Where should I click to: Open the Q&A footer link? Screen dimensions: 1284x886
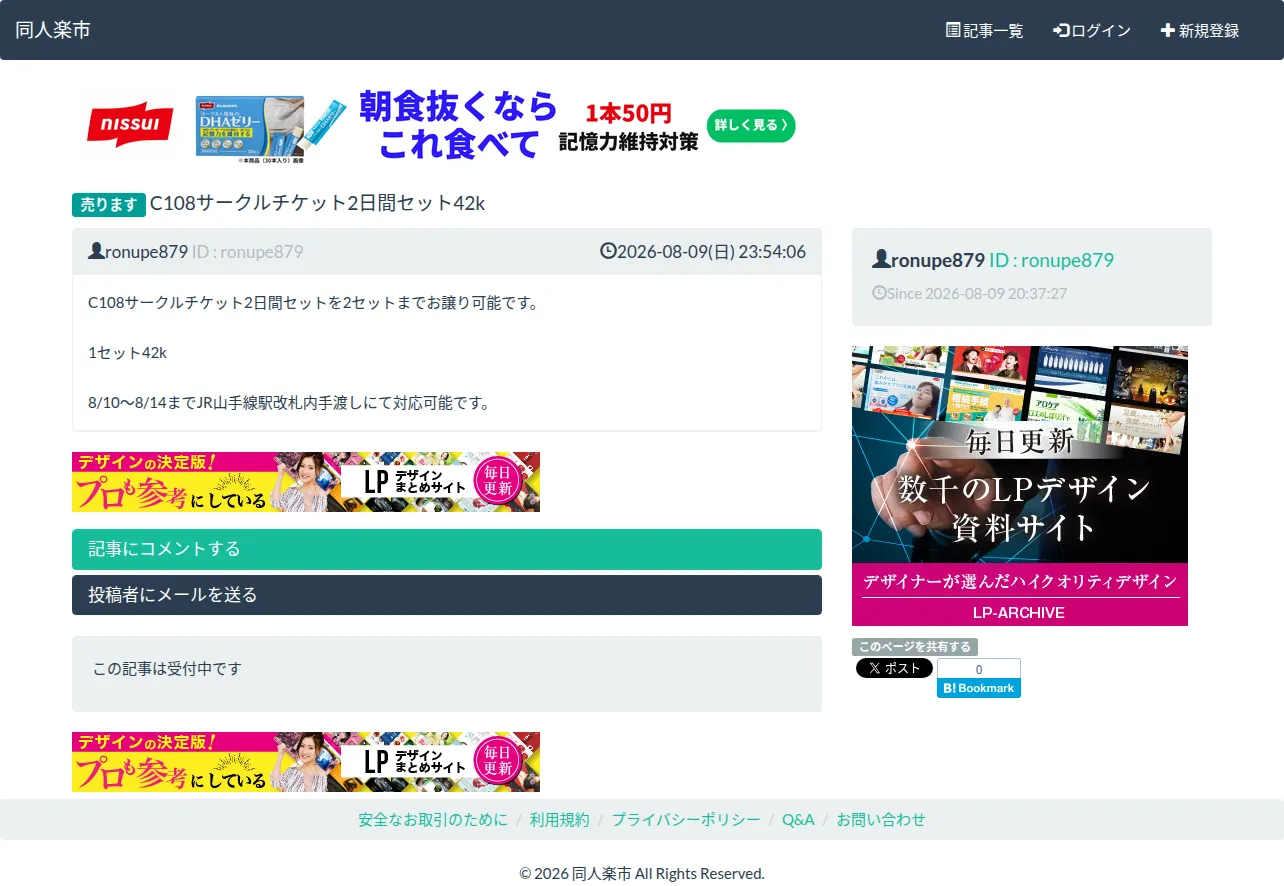pyautogui.click(x=798, y=819)
